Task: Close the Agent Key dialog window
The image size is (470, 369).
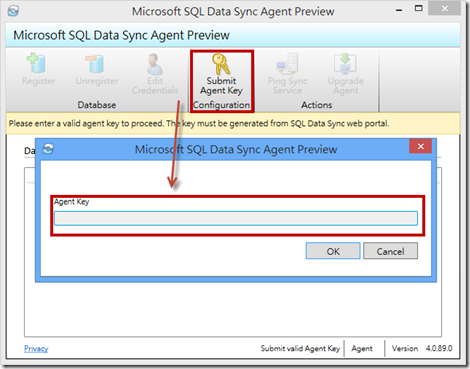Action: (x=421, y=146)
